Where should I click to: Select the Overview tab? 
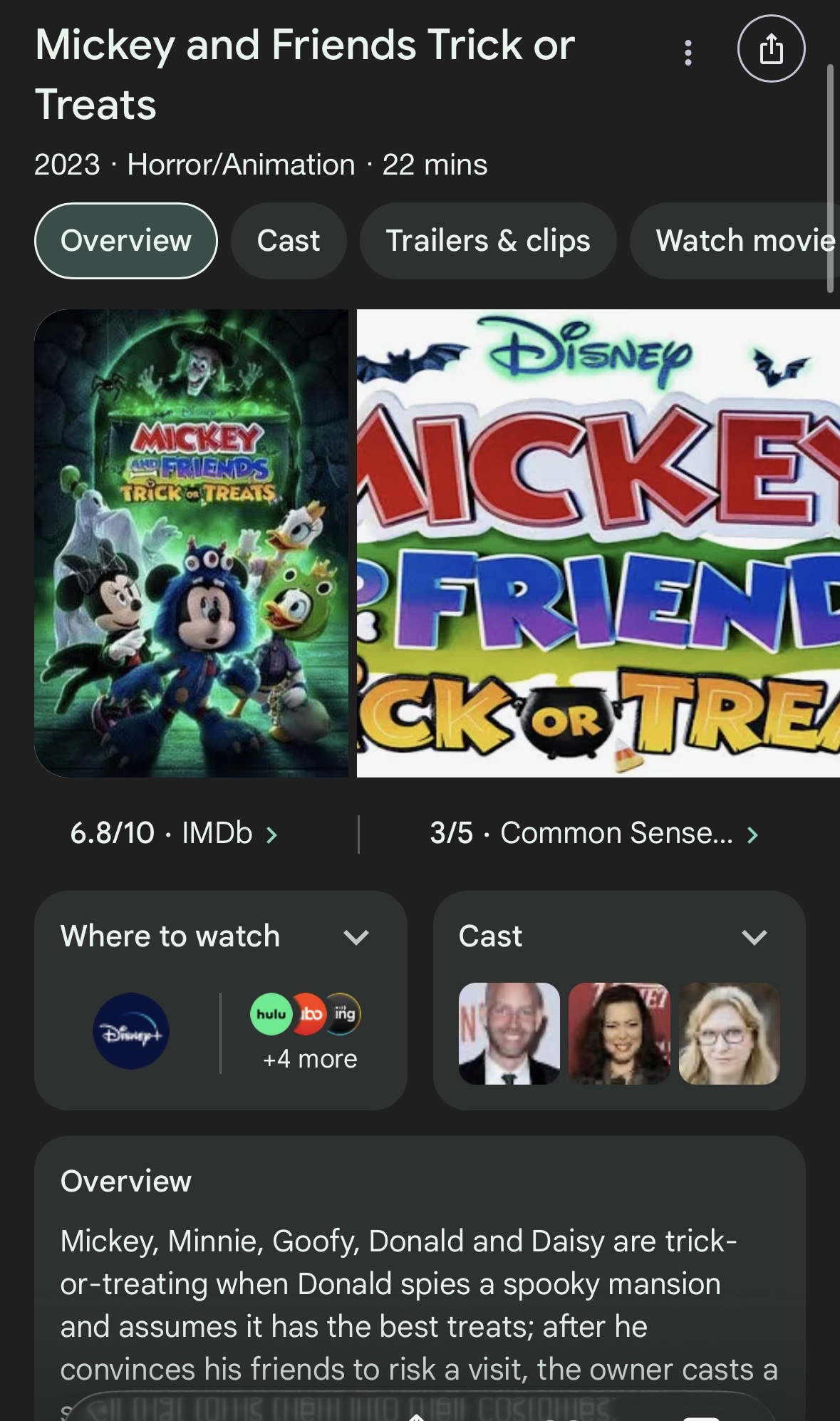pos(126,241)
